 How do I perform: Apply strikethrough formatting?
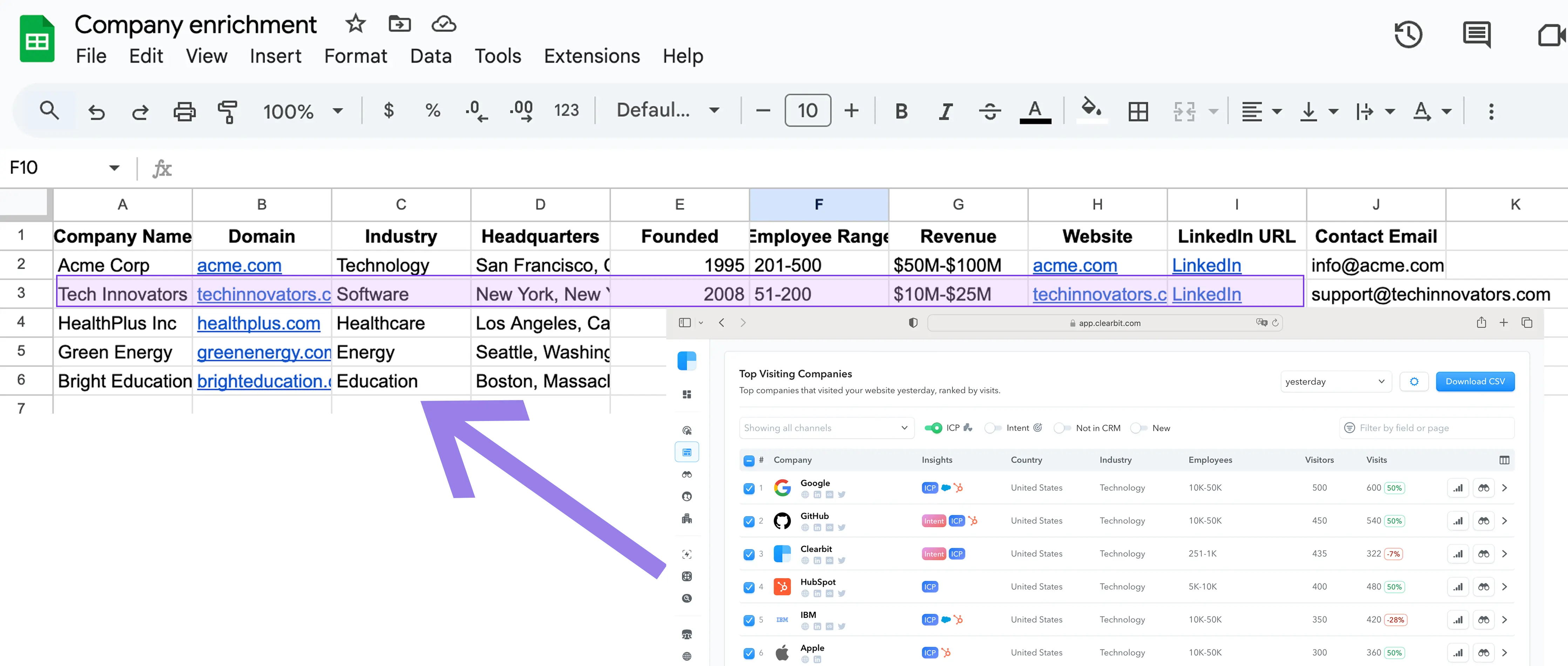990,111
